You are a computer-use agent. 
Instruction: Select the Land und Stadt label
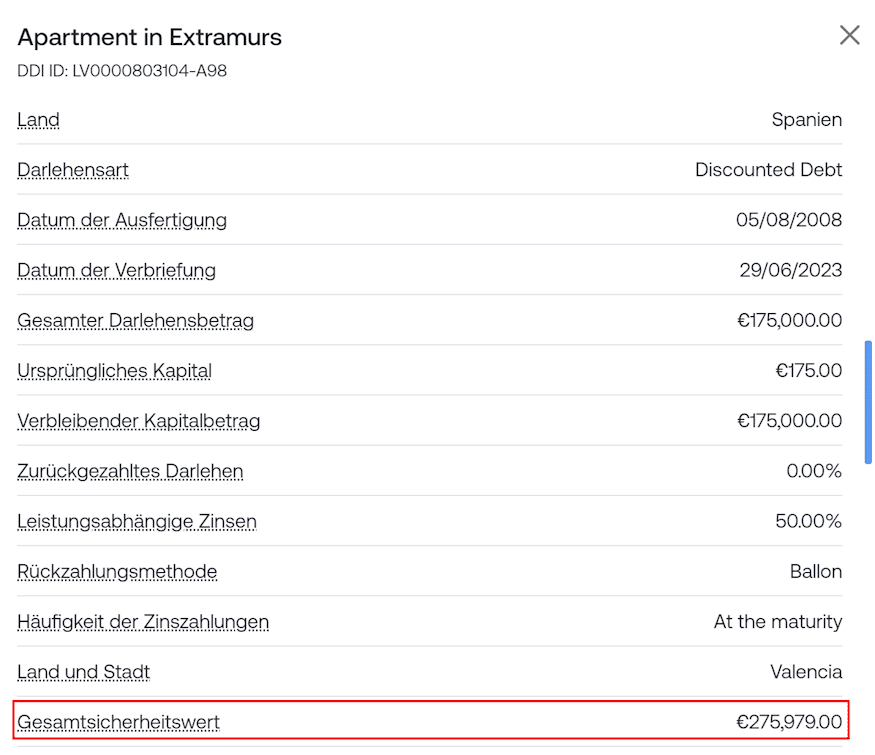coord(83,672)
